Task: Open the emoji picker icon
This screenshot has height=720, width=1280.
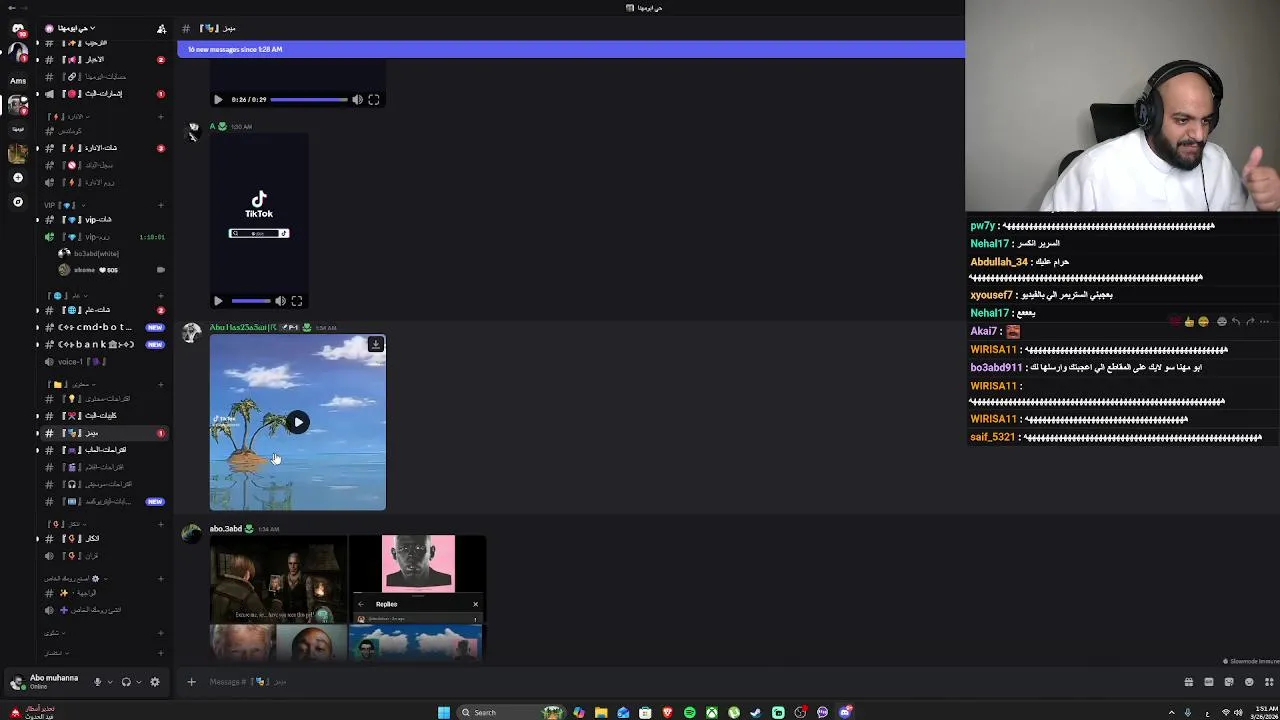Action: pos(1249,682)
